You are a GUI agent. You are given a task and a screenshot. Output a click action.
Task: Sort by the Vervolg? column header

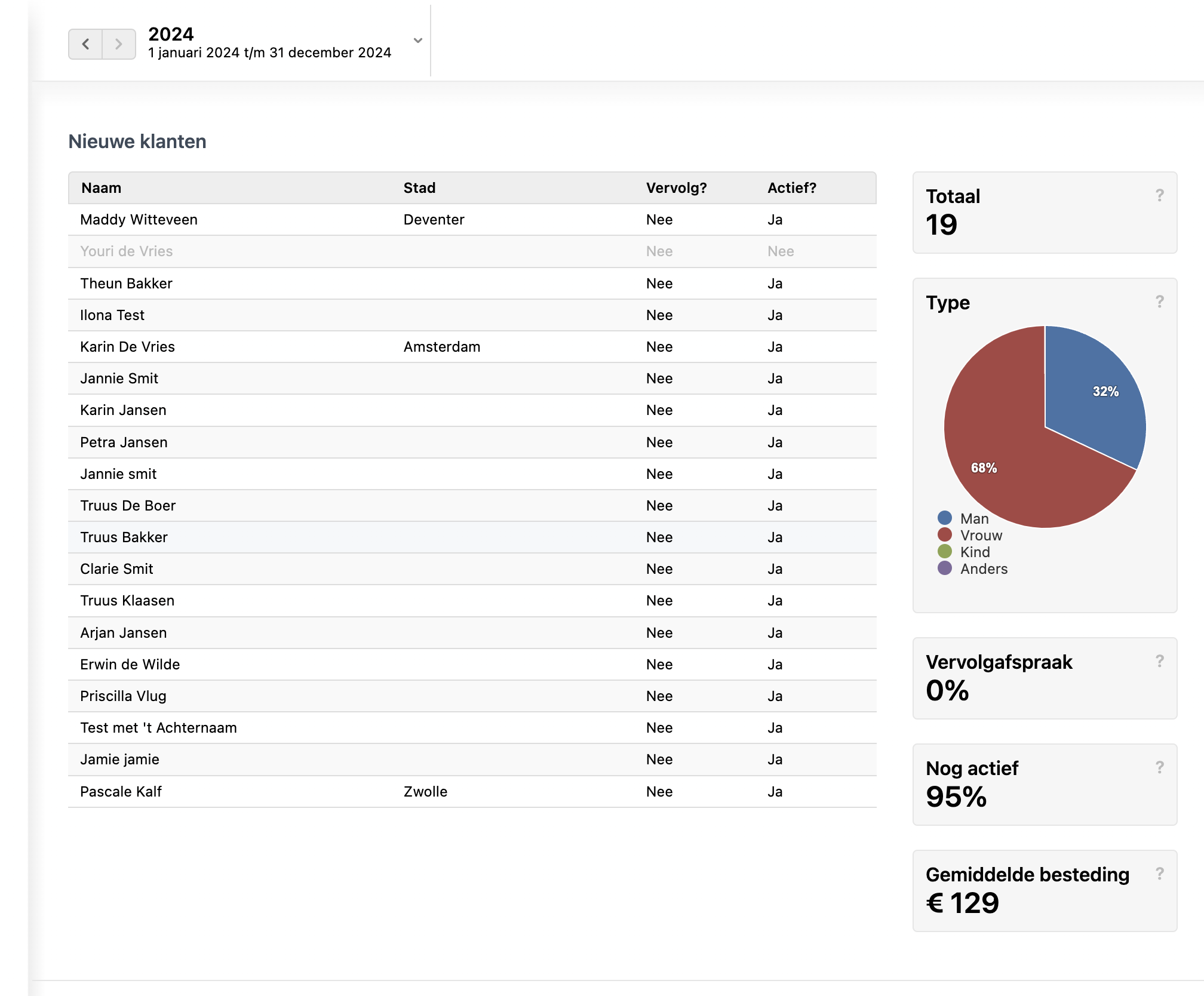[676, 188]
